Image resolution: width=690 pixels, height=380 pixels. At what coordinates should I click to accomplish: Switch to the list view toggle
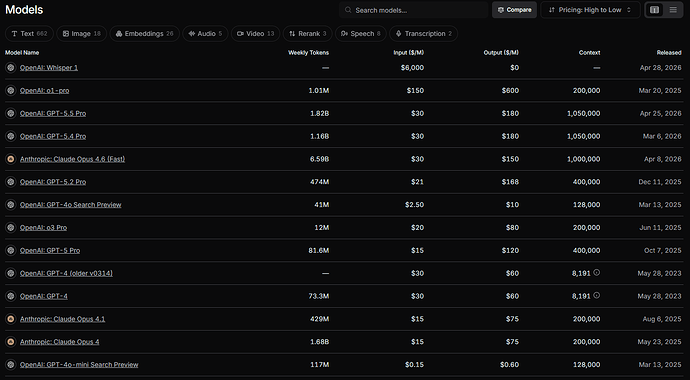pyautogui.click(x=673, y=10)
